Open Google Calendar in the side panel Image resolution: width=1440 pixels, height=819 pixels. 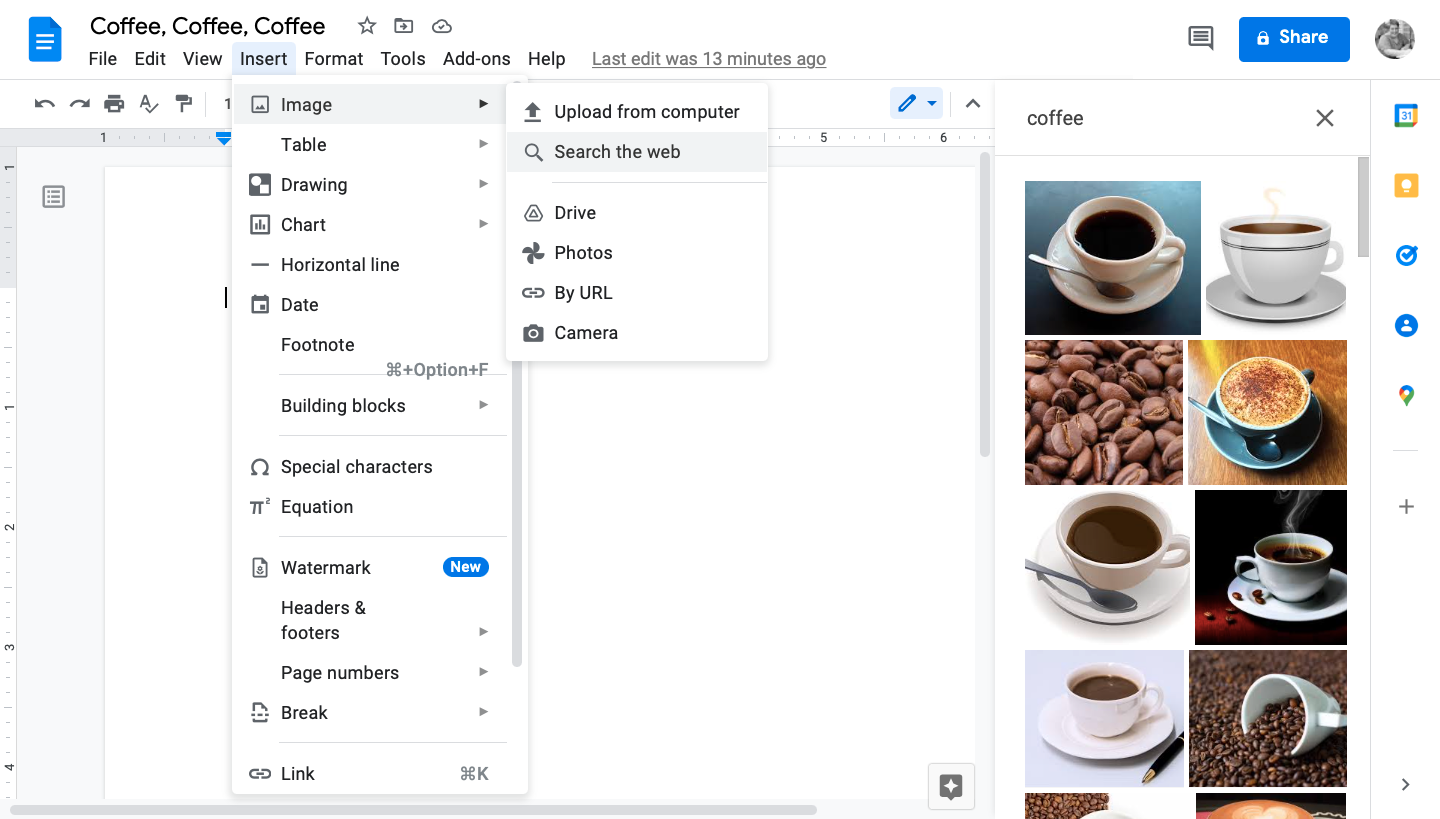click(1406, 116)
